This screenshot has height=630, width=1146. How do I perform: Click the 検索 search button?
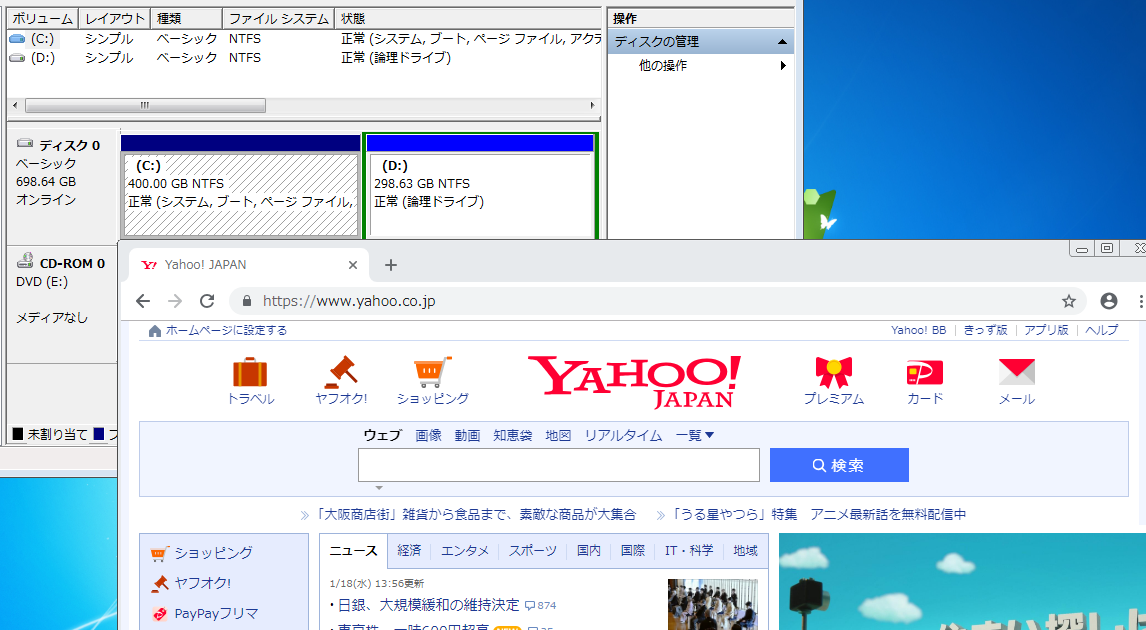[x=839, y=465]
